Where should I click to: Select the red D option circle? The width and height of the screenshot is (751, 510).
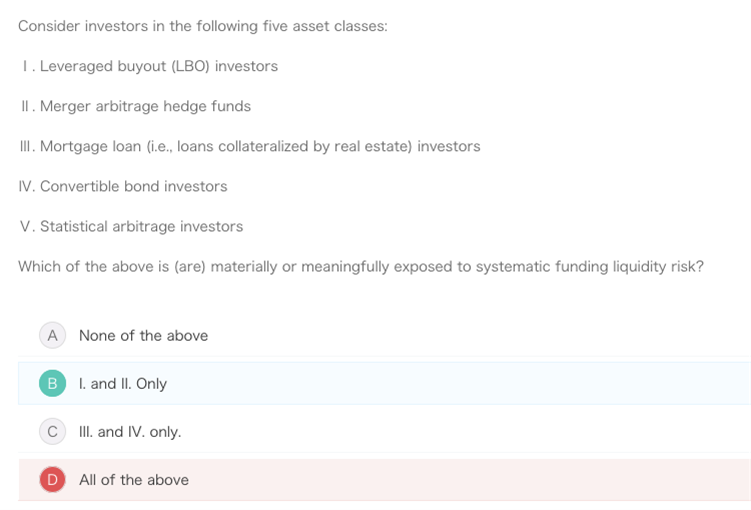52,479
